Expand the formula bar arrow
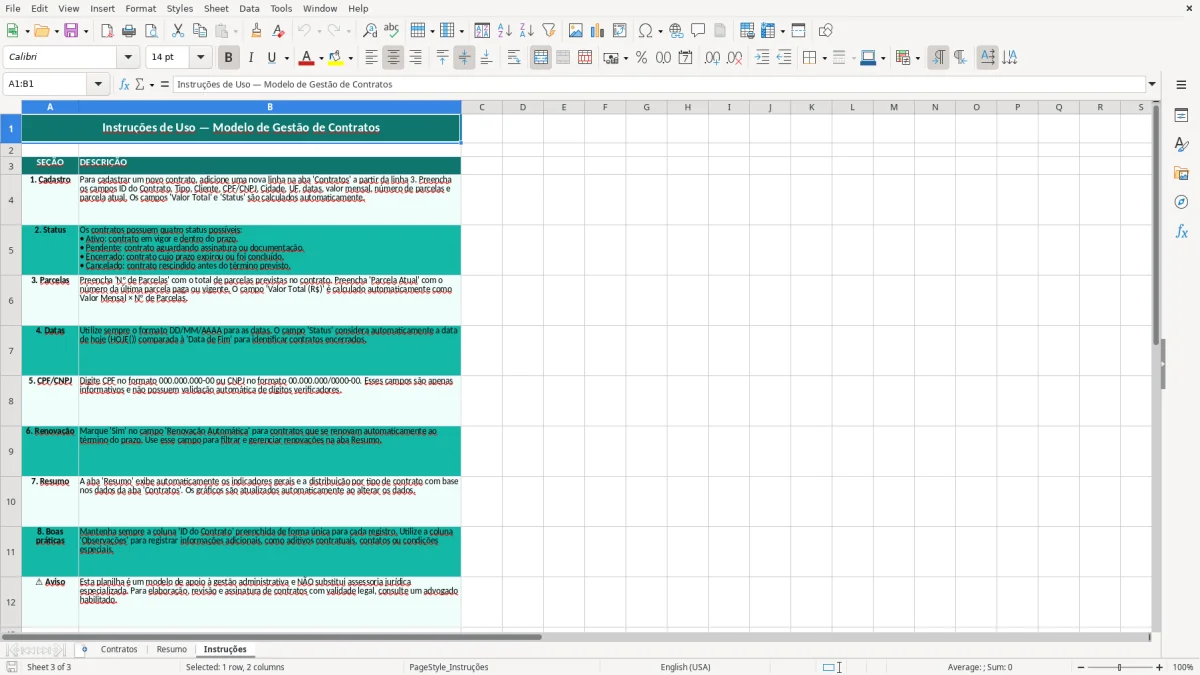Screen dimensions: 1200x675 1152,84
